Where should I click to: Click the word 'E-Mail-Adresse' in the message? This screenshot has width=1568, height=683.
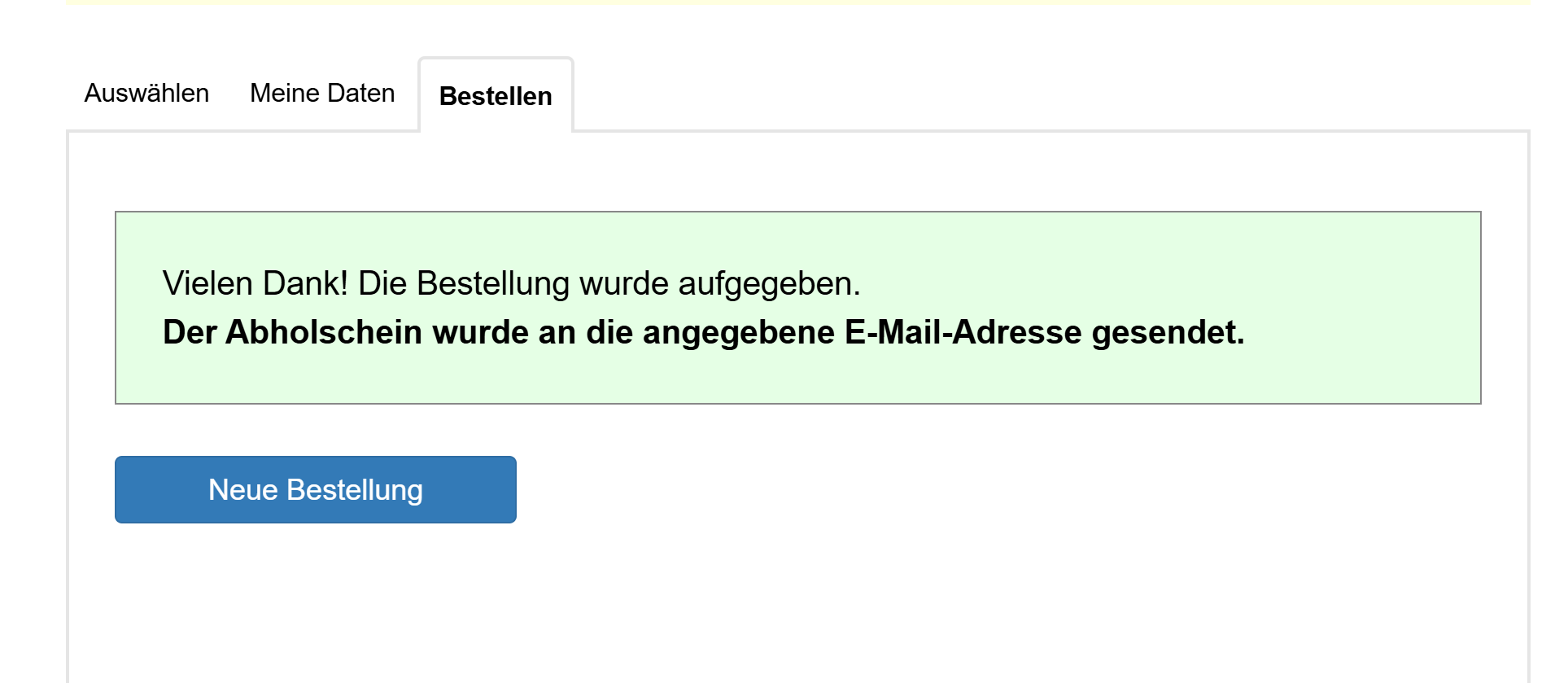pyautogui.click(x=963, y=332)
